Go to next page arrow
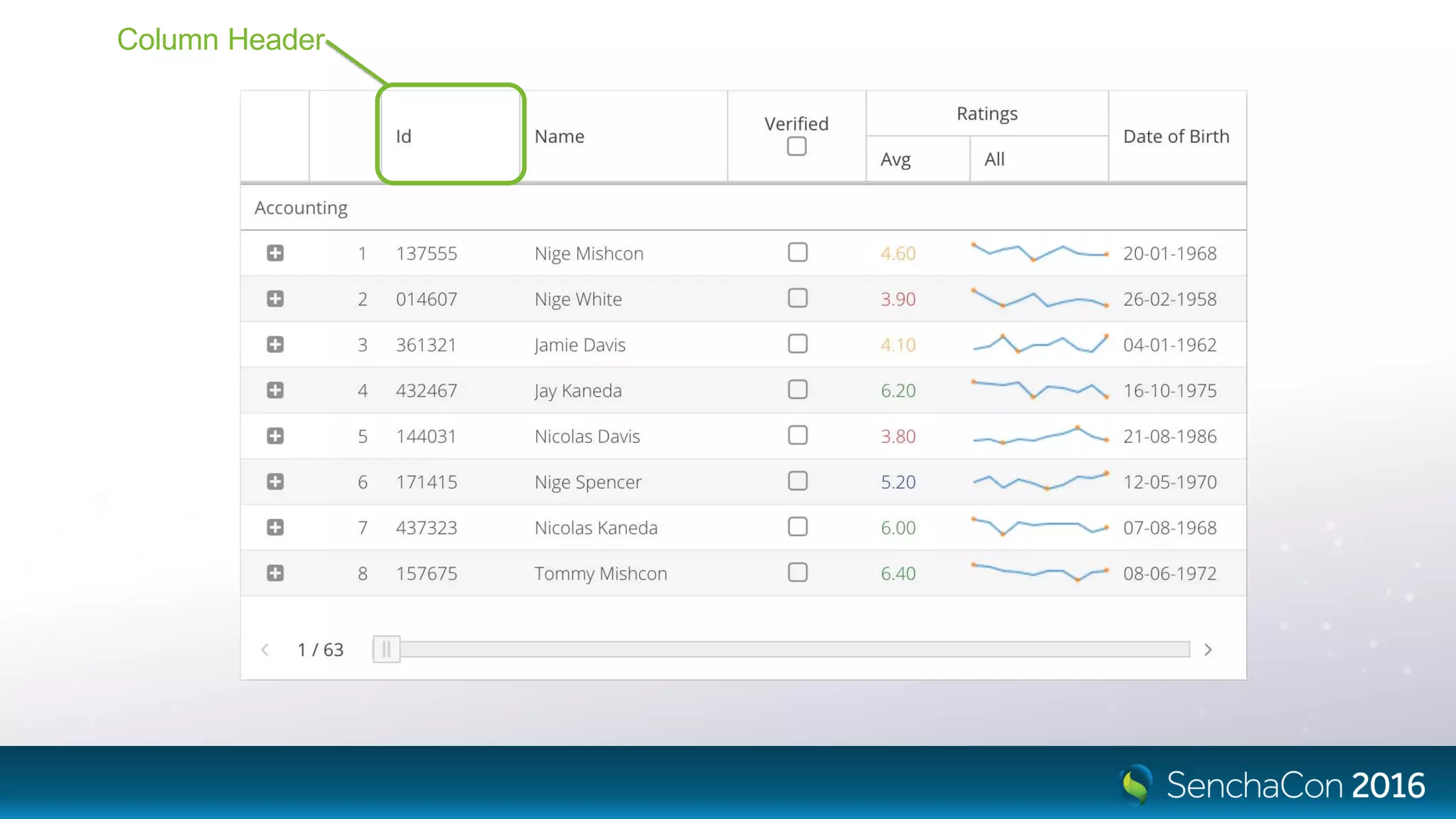This screenshot has width=1456, height=819. pos(1208,650)
